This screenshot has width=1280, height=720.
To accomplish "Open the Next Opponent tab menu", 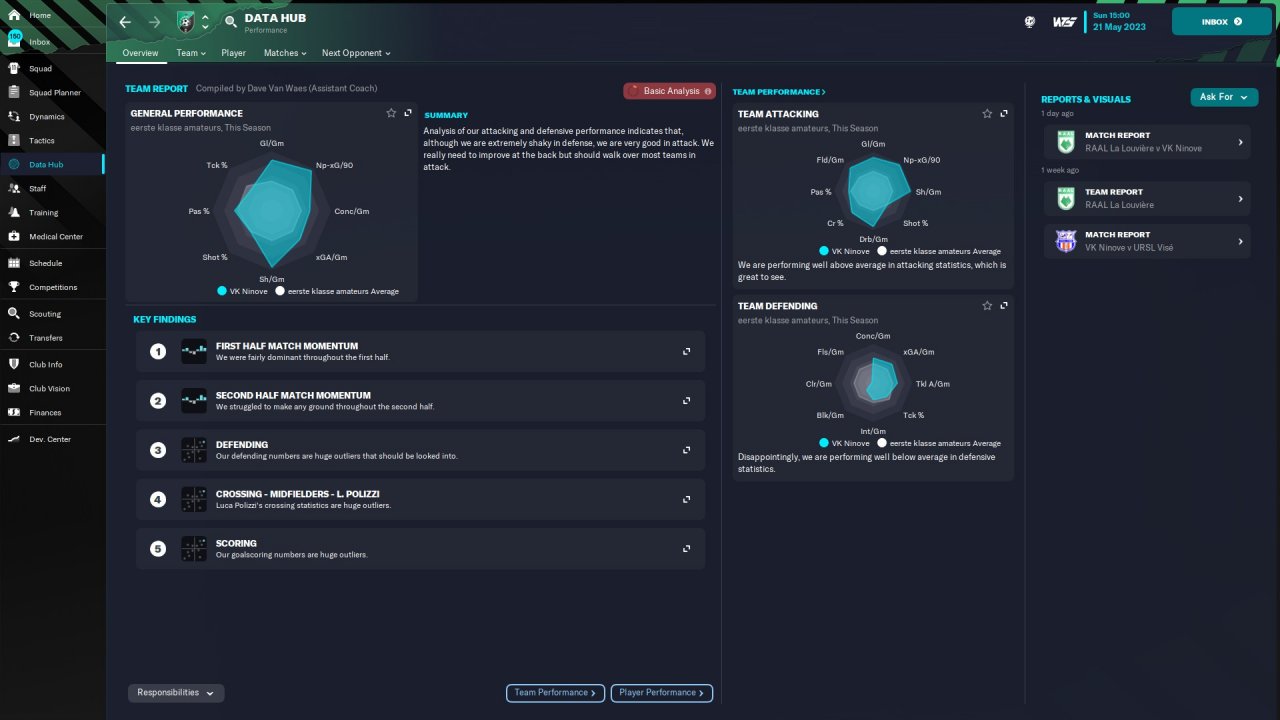I will pyautogui.click(x=356, y=53).
